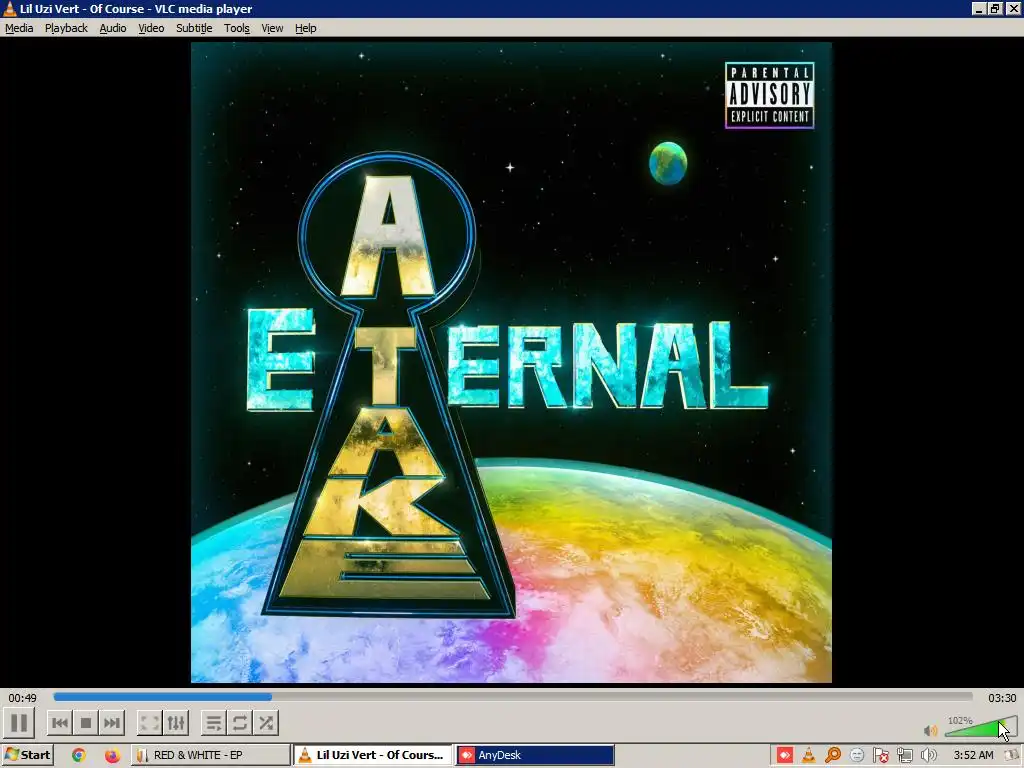Open the VLC cone tray icon

click(x=808, y=756)
